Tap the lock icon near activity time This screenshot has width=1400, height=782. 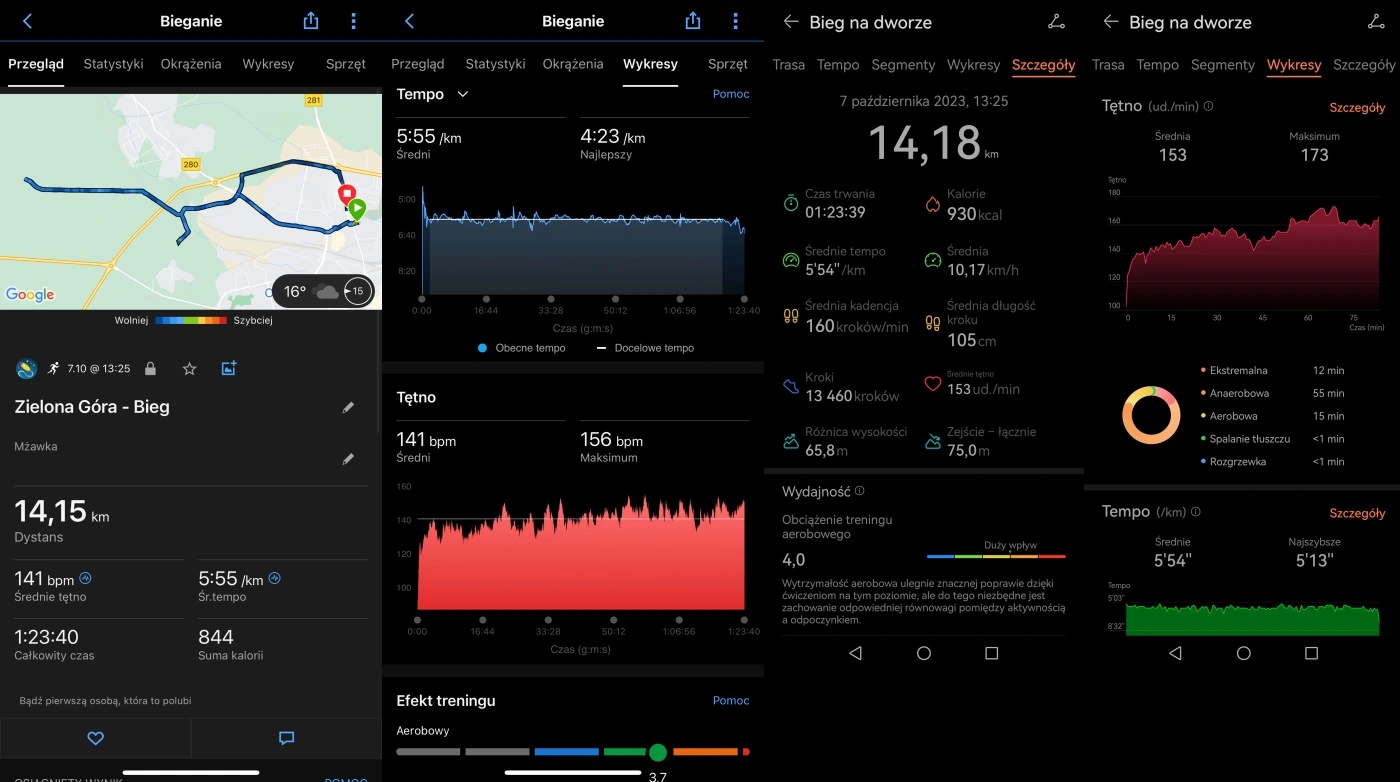(x=150, y=368)
